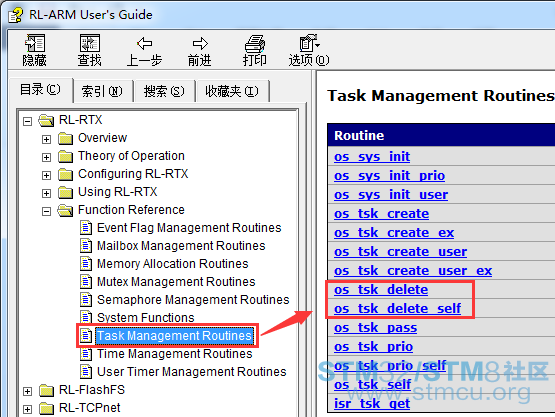Image resolution: width=555 pixels, height=417 pixels.
Task: Click the Theory of Operation folder icon
Action: click(65, 156)
